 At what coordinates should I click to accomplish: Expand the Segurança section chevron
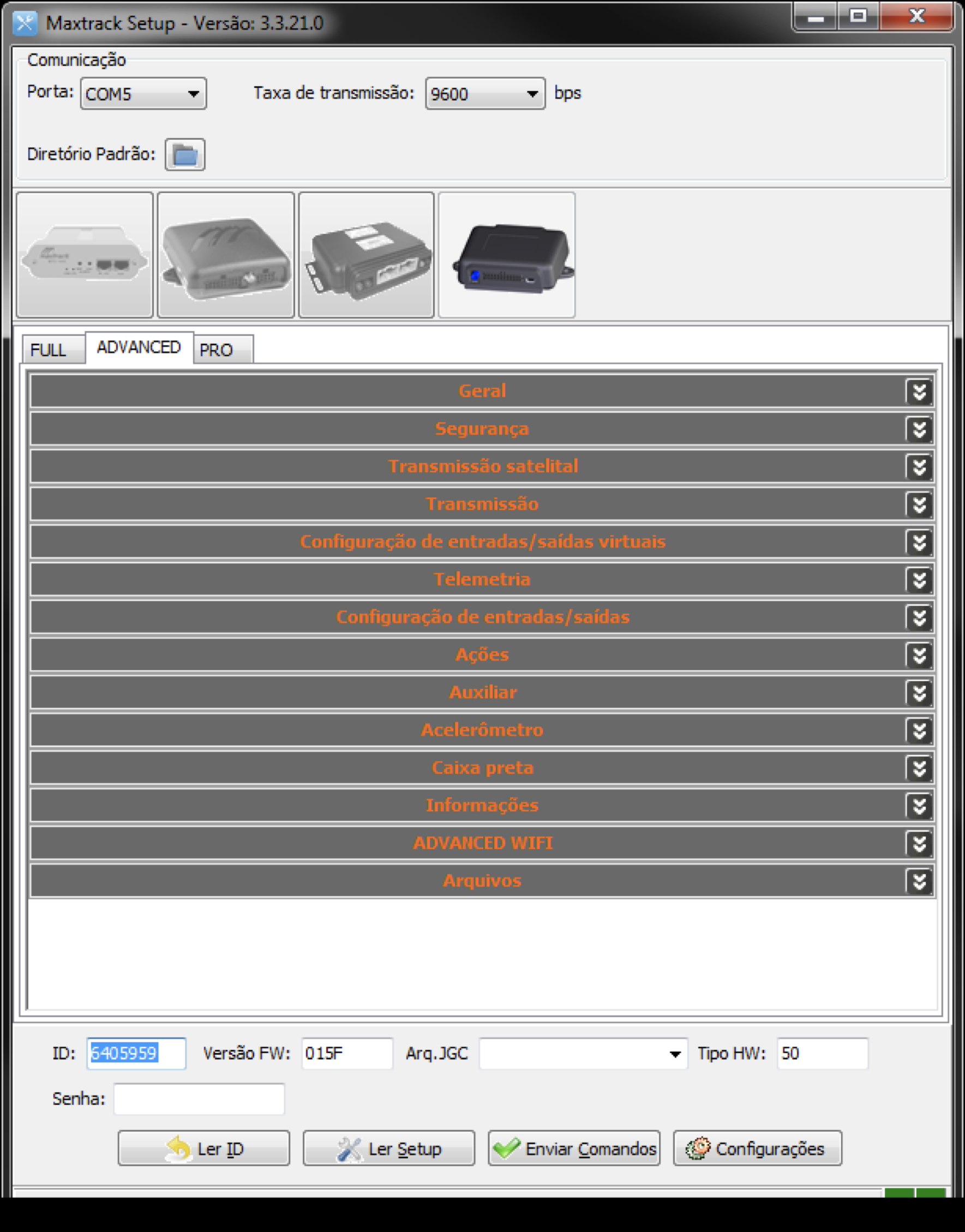pos(919,429)
